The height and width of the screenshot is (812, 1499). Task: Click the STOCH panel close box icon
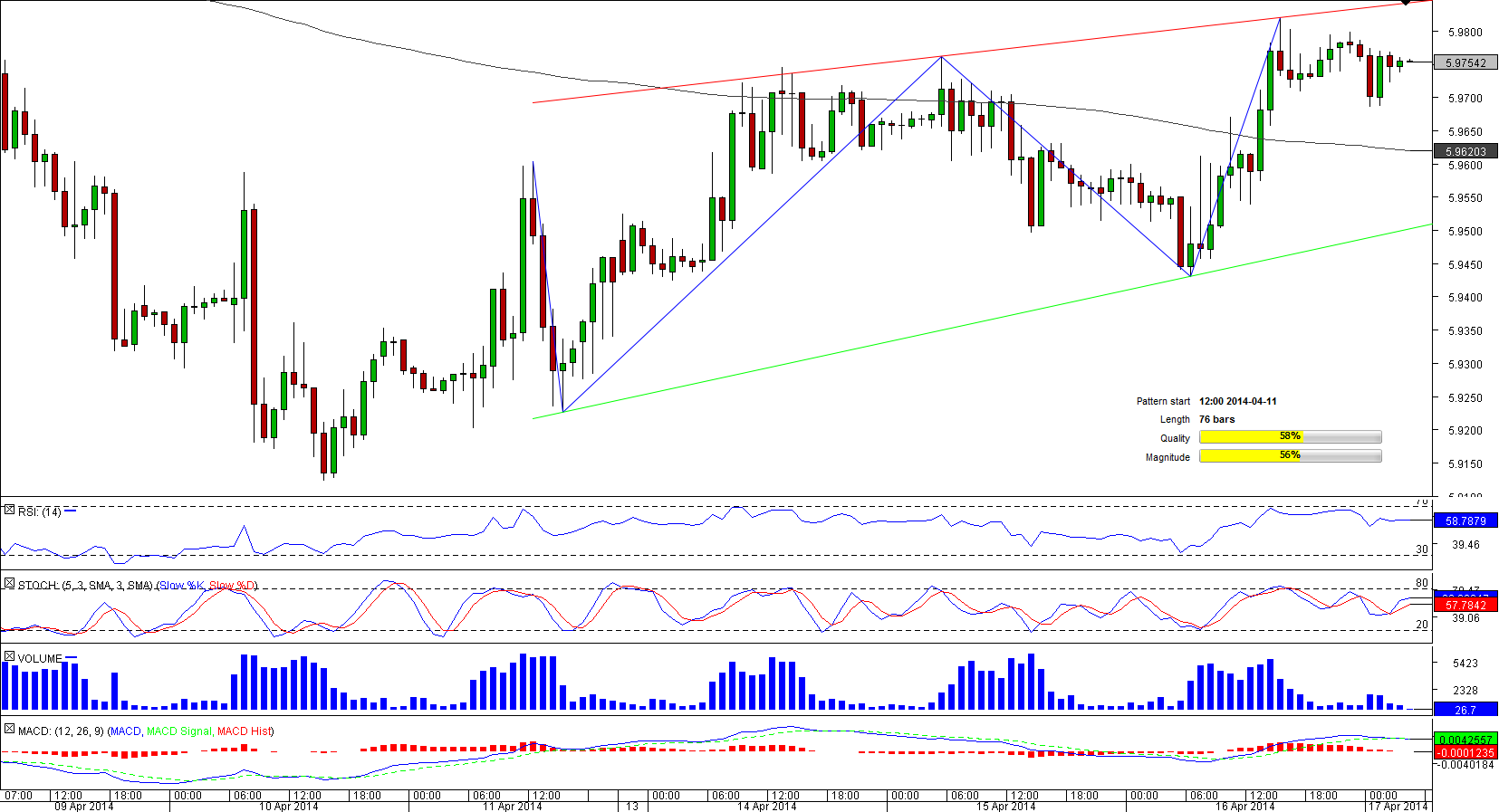[x=9, y=584]
